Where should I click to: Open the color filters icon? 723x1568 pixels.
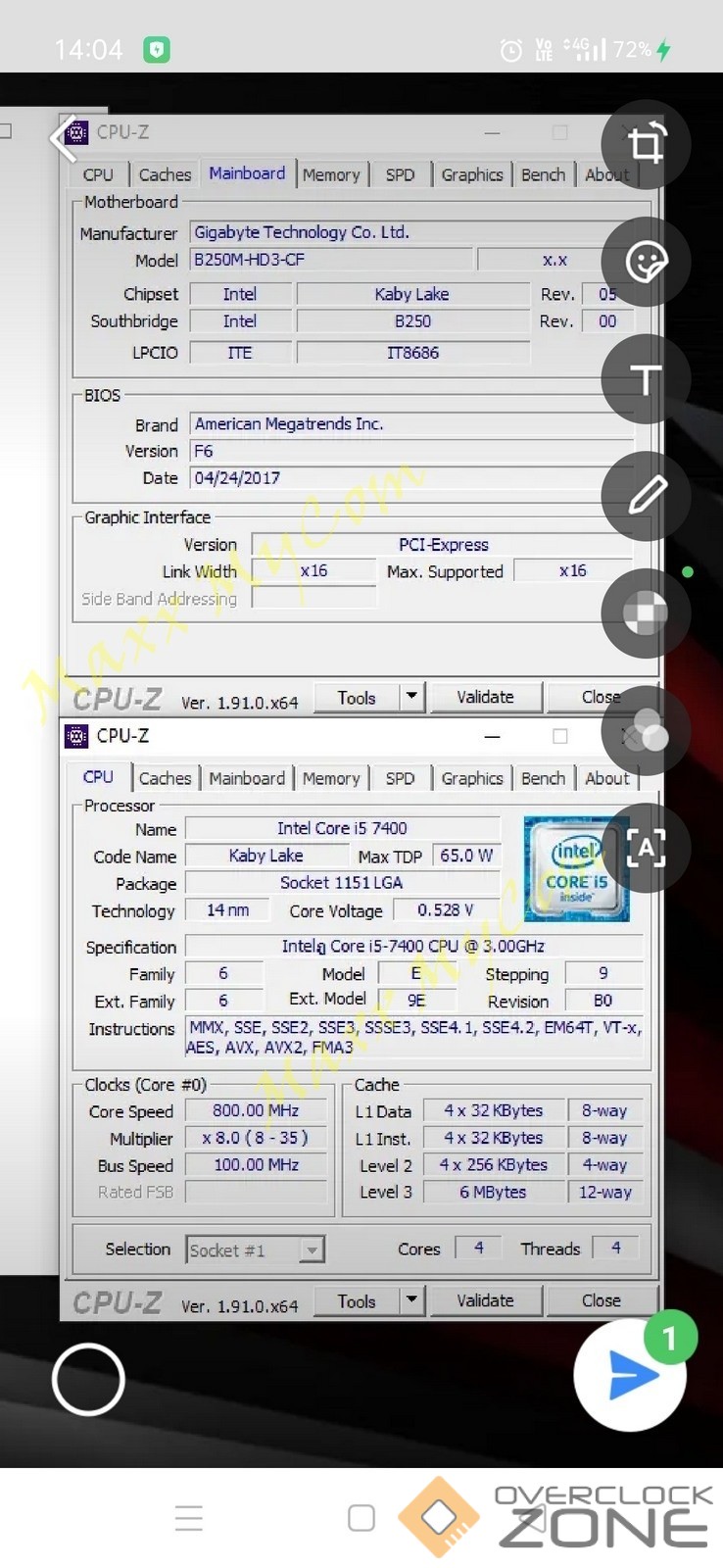point(646,731)
